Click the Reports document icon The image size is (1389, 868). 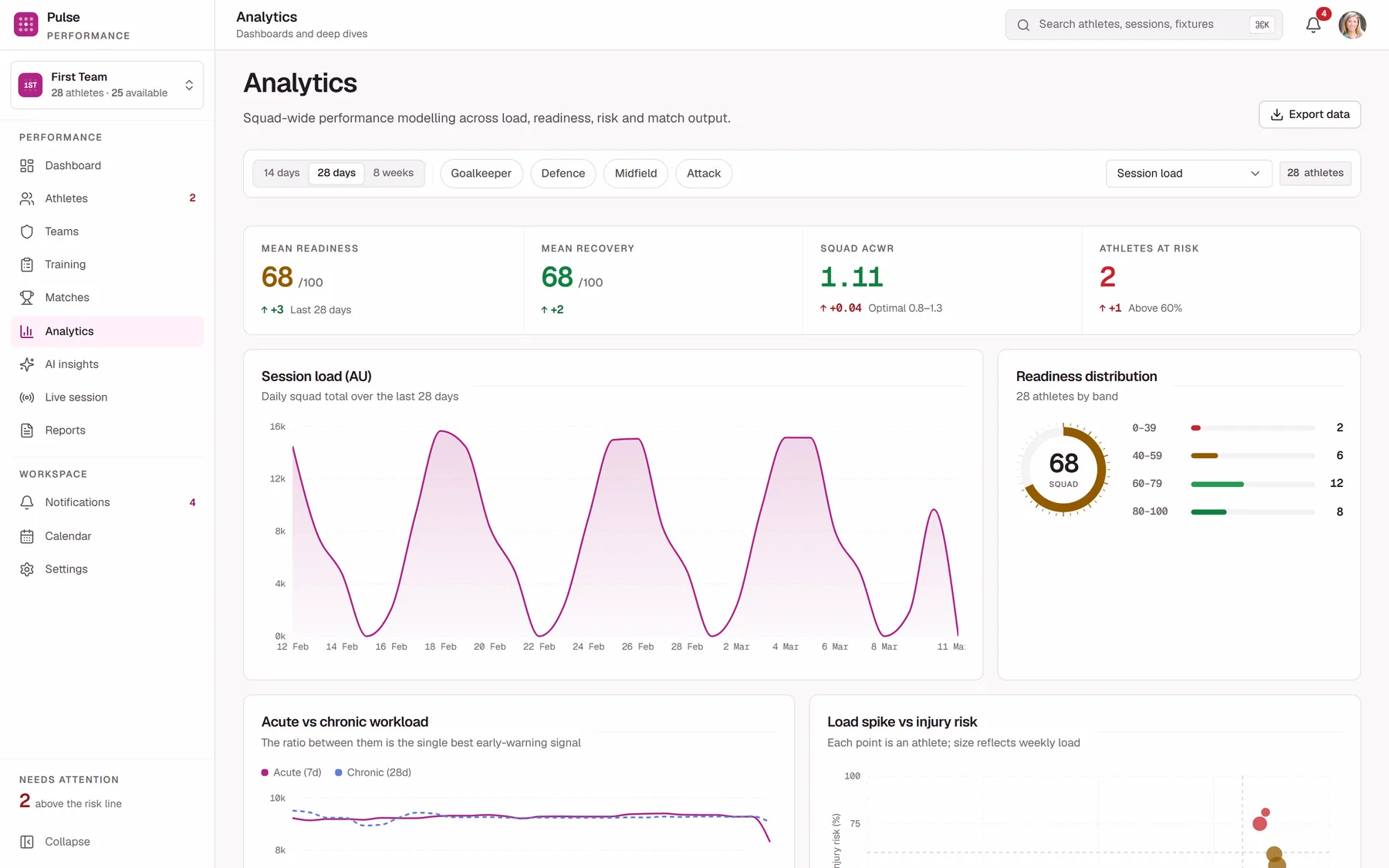pyautogui.click(x=27, y=431)
